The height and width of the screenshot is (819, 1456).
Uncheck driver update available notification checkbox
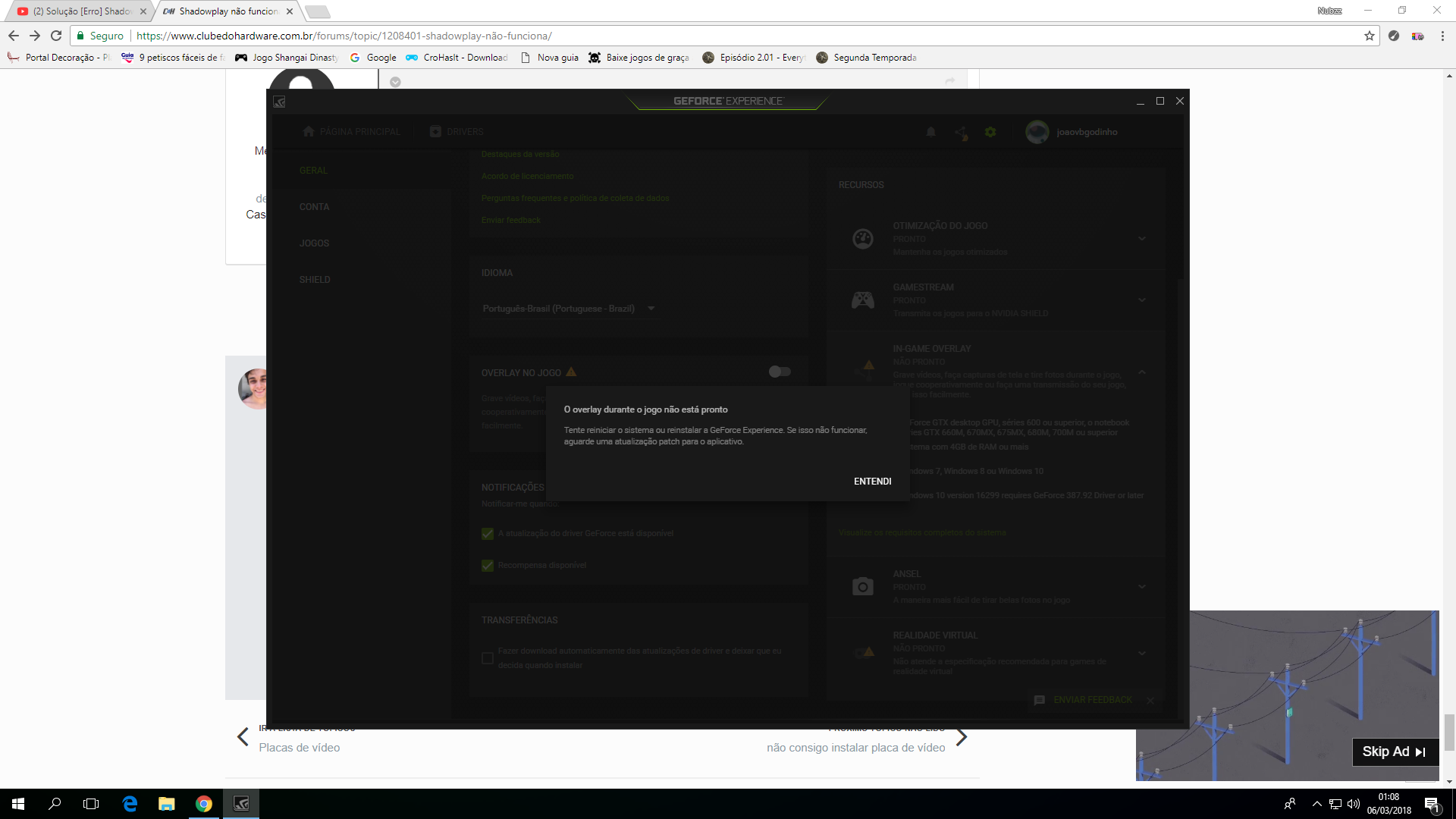tap(488, 534)
